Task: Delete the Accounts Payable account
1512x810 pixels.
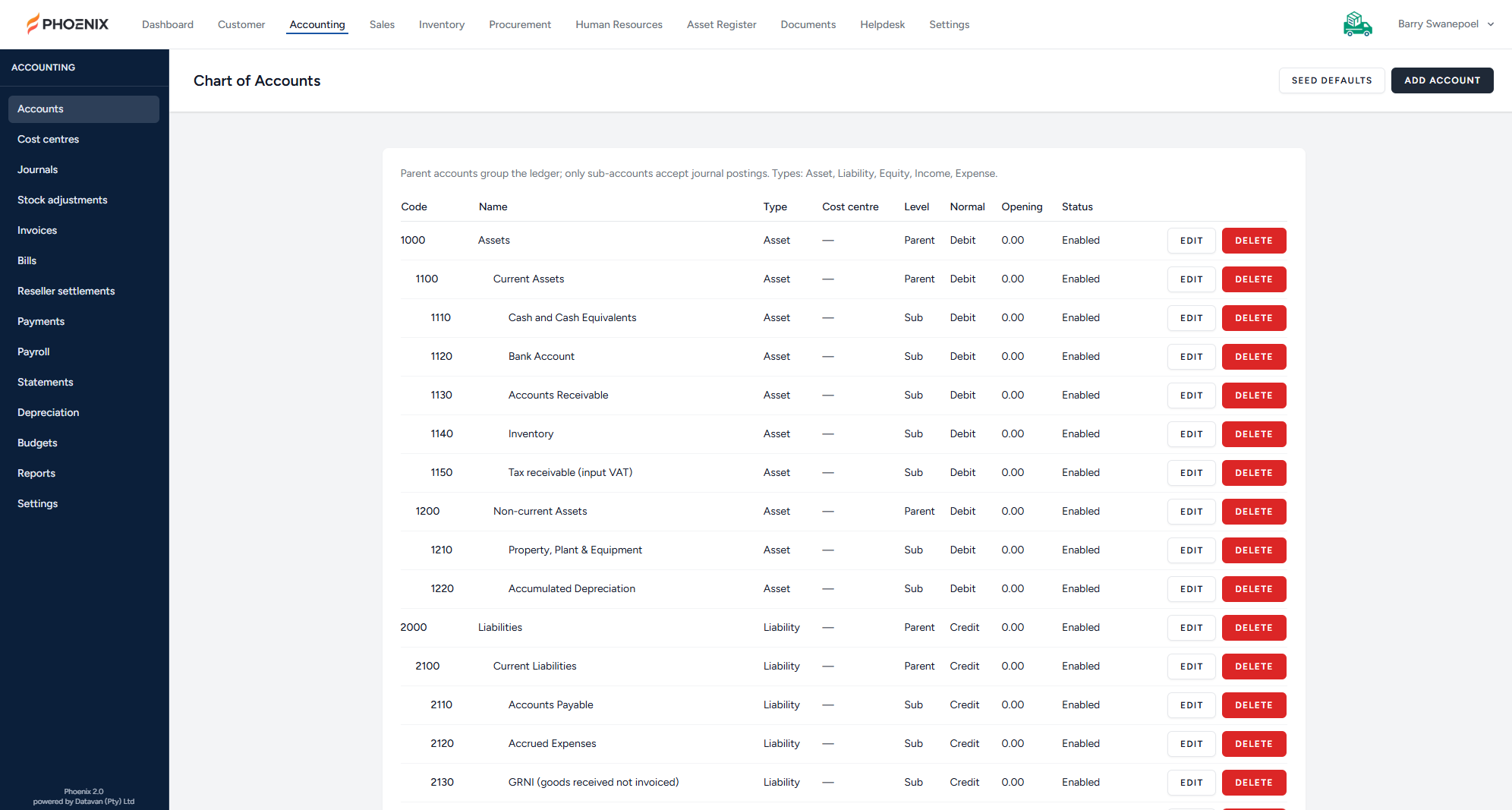Action: click(x=1254, y=705)
